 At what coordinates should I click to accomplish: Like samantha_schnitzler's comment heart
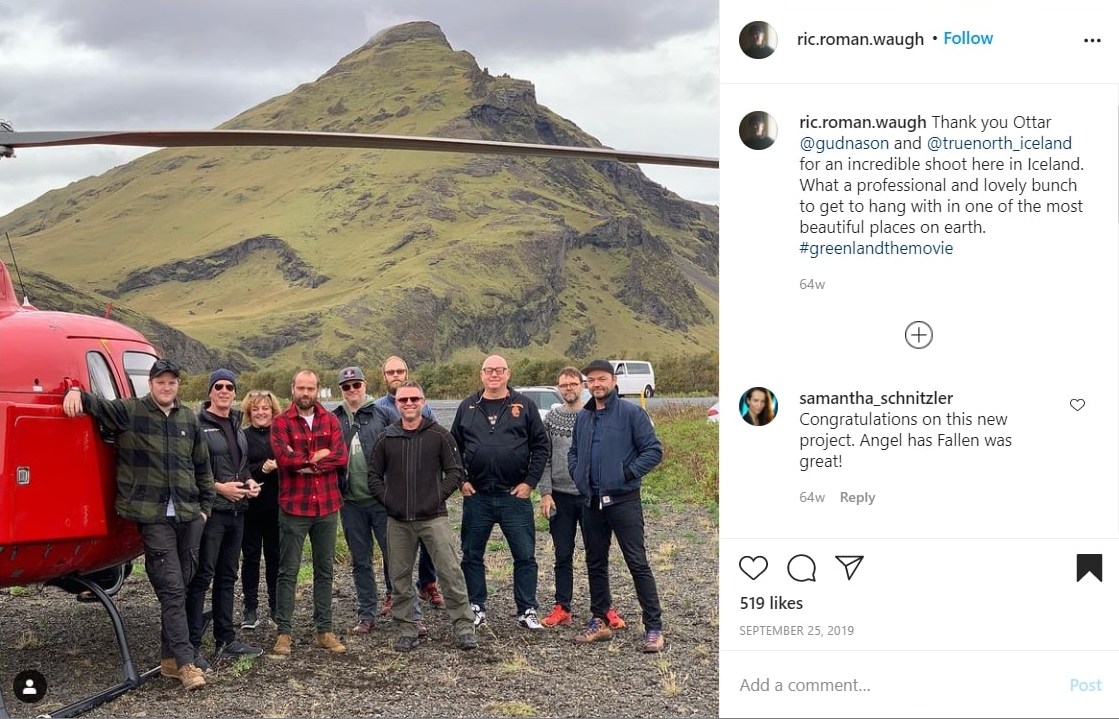pos(1078,405)
